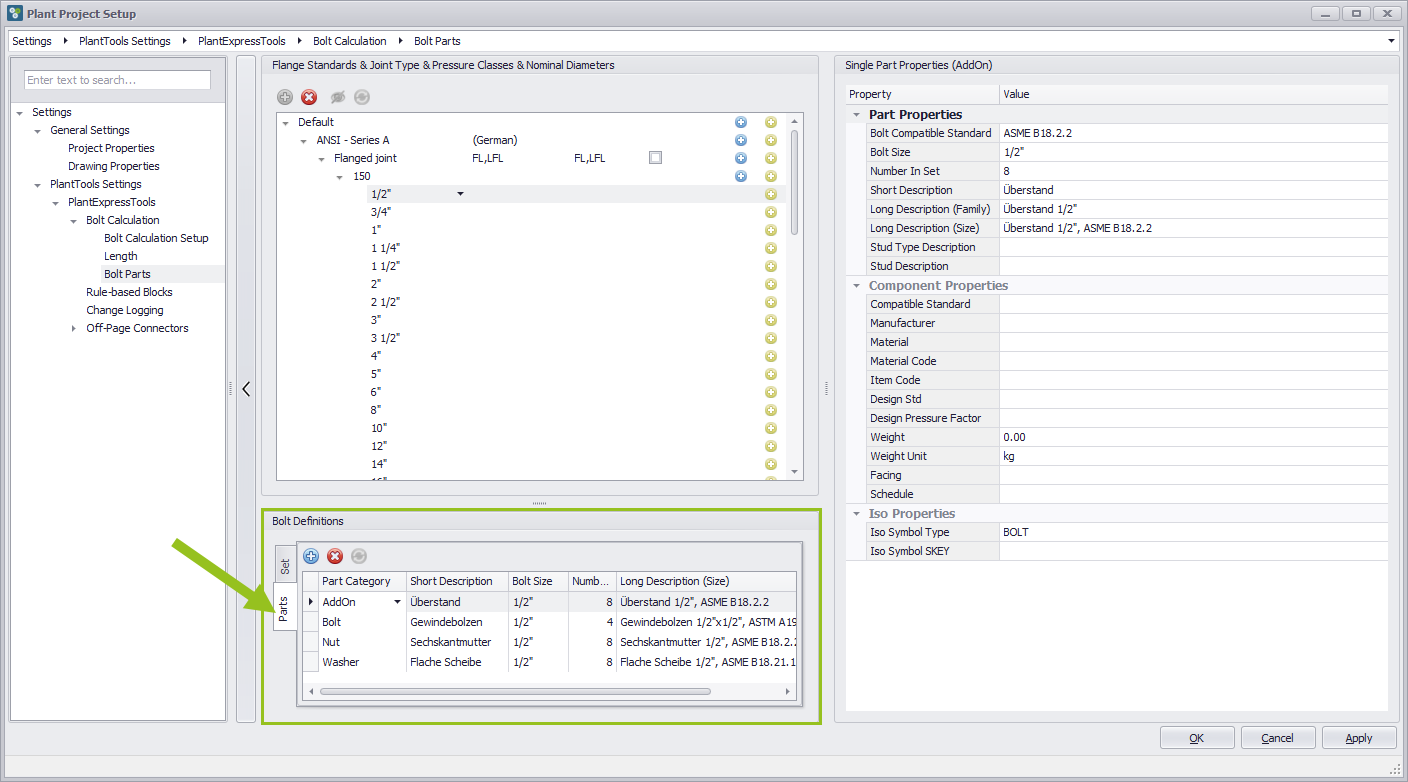This screenshot has width=1408, height=782.
Task: Delete selected part in Bolt Definitions toolbar
Action: point(335,556)
